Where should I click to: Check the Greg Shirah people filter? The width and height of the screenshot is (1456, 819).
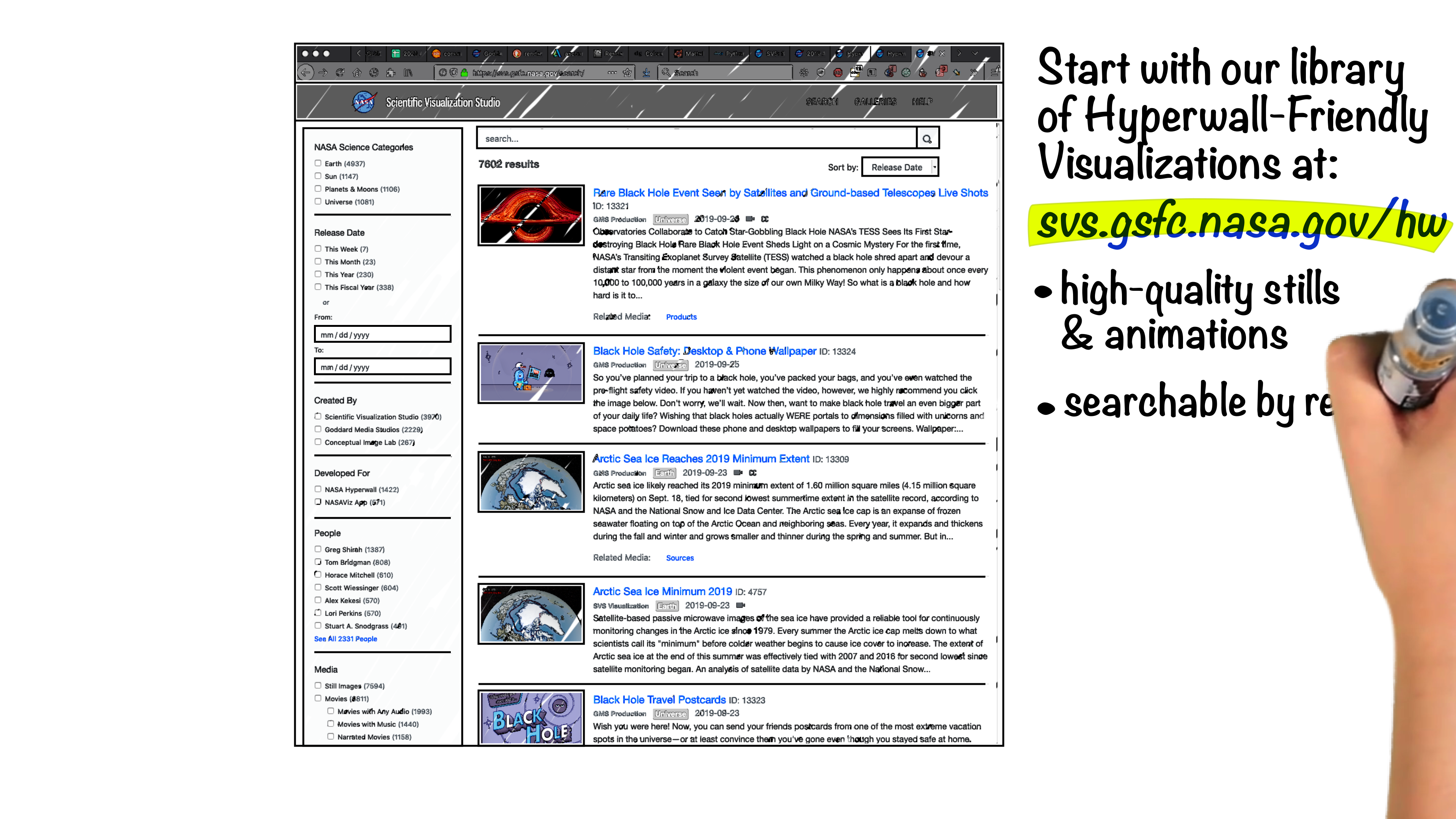coord(318,549)
